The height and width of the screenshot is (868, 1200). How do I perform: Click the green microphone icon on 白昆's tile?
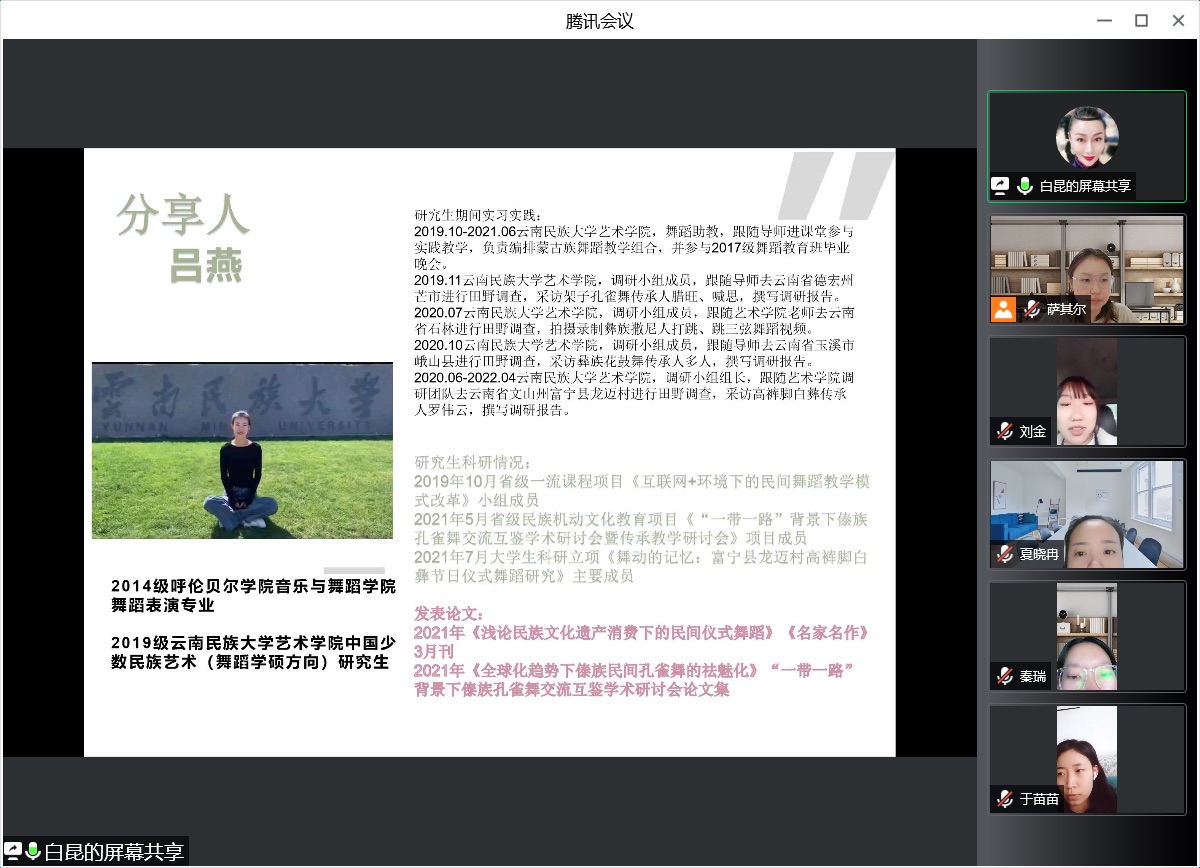coord(1025,186)
